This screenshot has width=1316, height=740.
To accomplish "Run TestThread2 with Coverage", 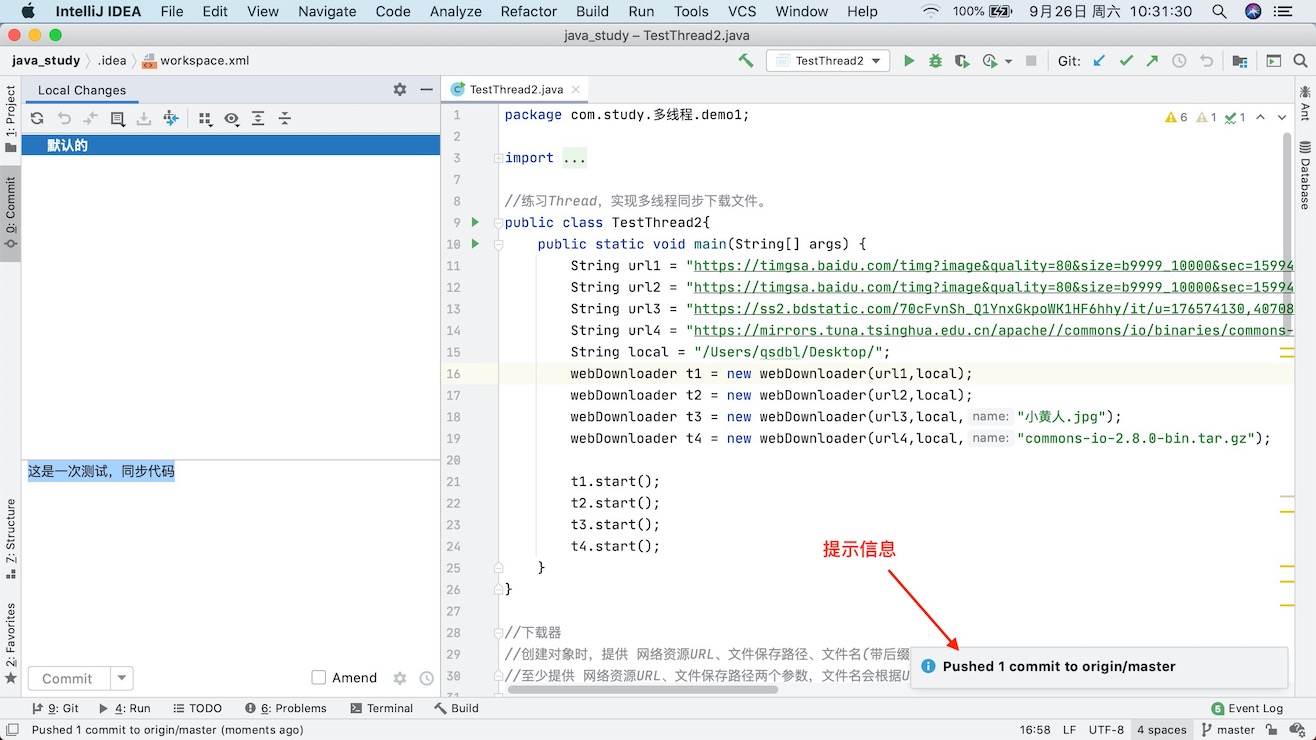I will (x=962, y=61).
